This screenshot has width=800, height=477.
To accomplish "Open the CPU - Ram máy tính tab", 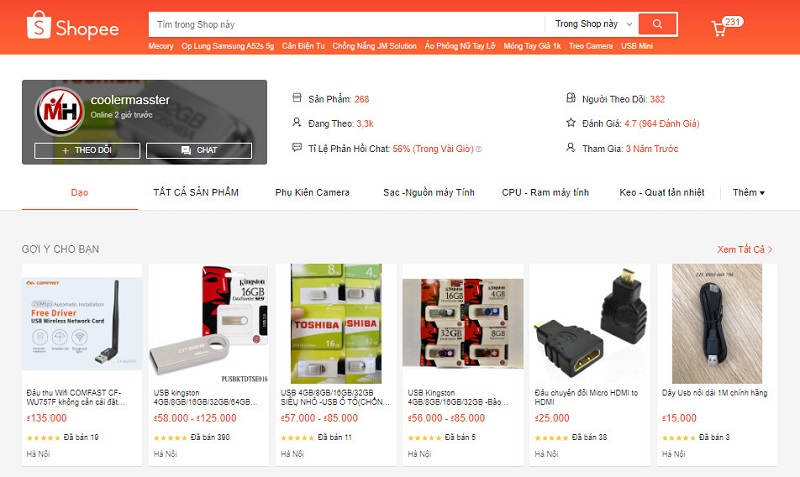I will tap(545, 192).
